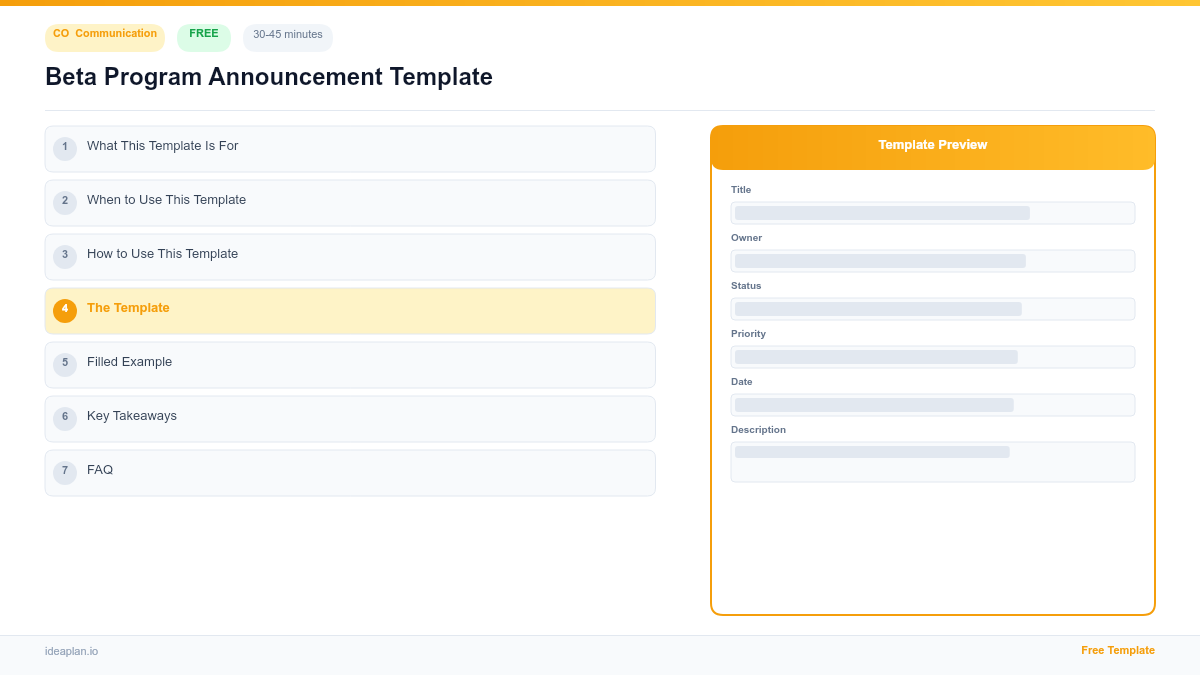Click the 'Description' field label
This screenshot has width=1200, height=675.
758,430
